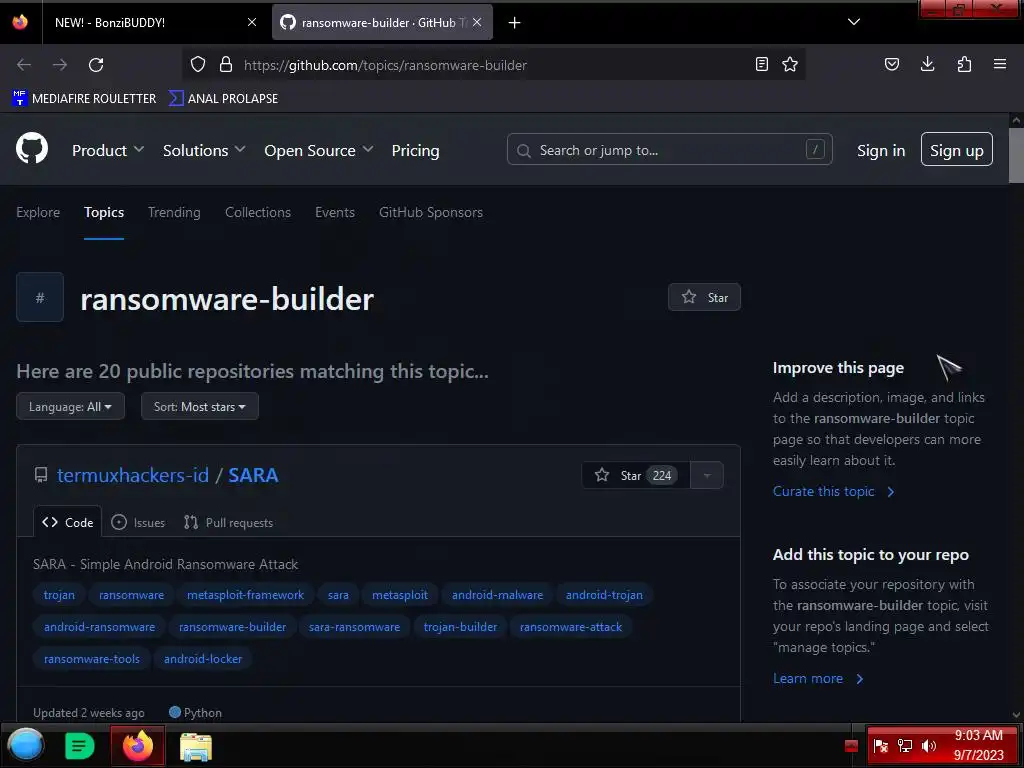Click the Curate this topic link
This screenshot has width=1024, height=768.
(834, 491)
